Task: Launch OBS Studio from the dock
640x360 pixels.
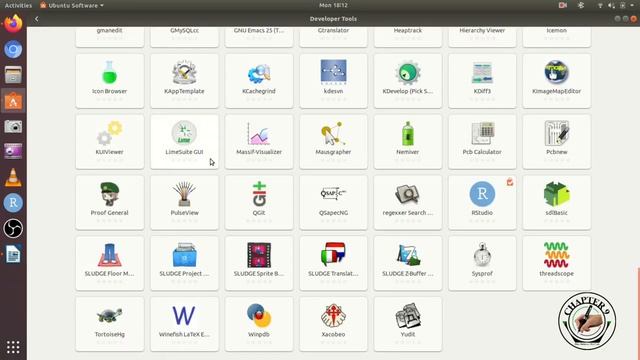Action: click(x=13, y=228)
